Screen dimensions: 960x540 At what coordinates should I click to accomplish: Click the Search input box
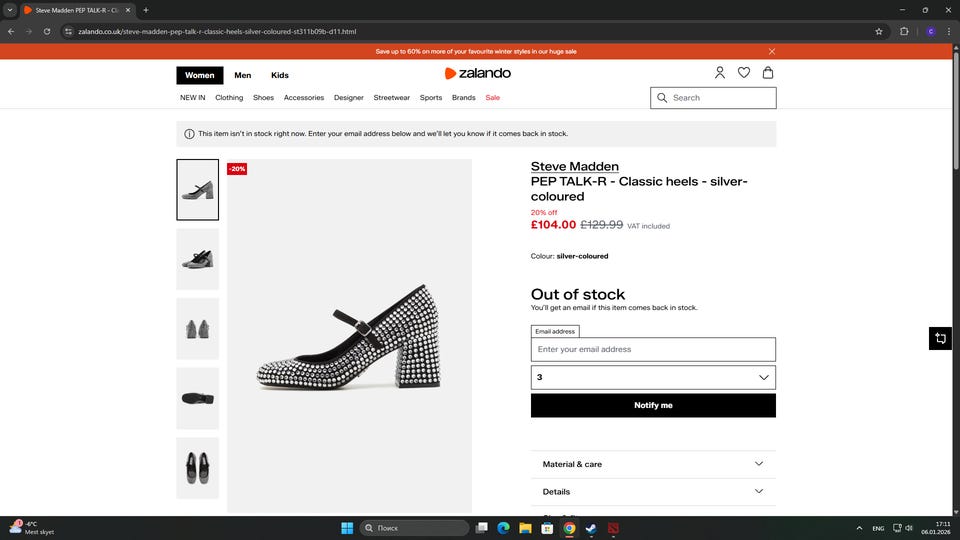[x=713, y=98]
